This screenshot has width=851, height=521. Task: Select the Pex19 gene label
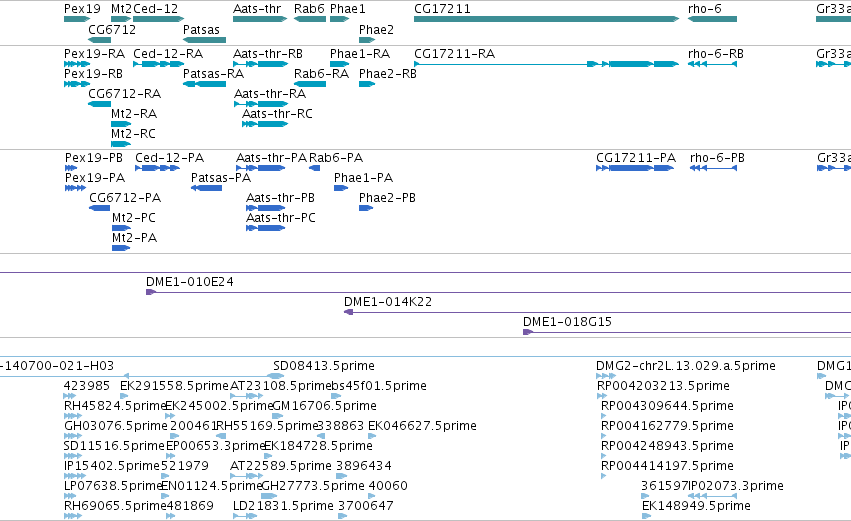point(82,9)
